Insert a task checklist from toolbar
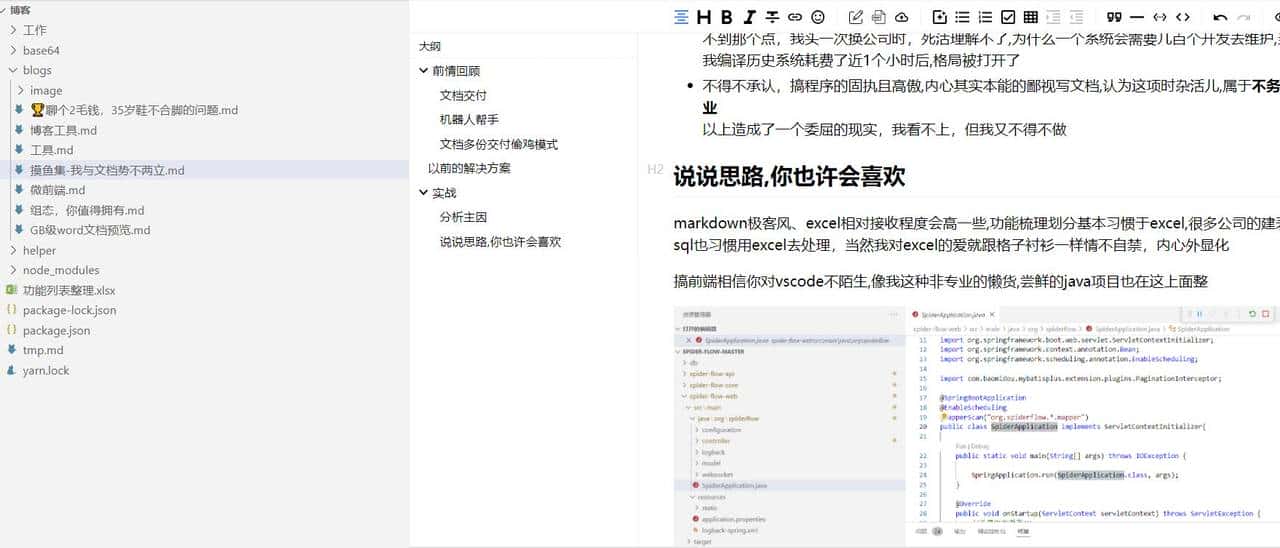Screen dimensions: 1280x548 1008,17
